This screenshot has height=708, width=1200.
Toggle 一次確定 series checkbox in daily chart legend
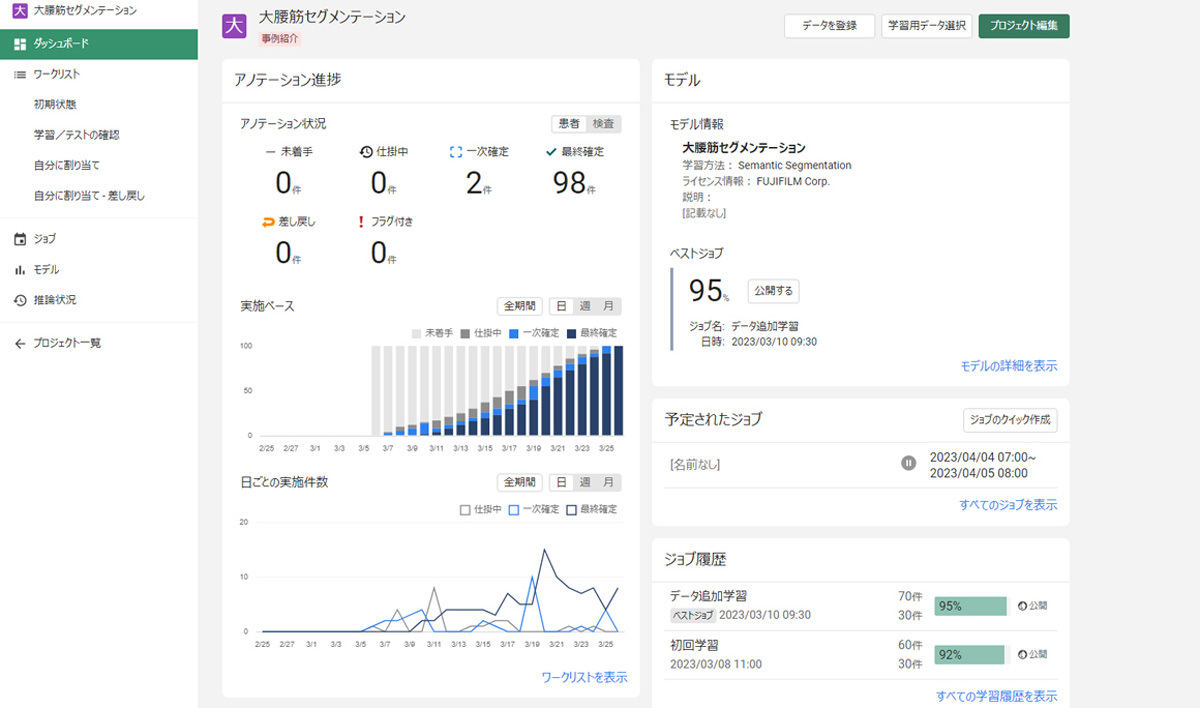tap(514, 509)
